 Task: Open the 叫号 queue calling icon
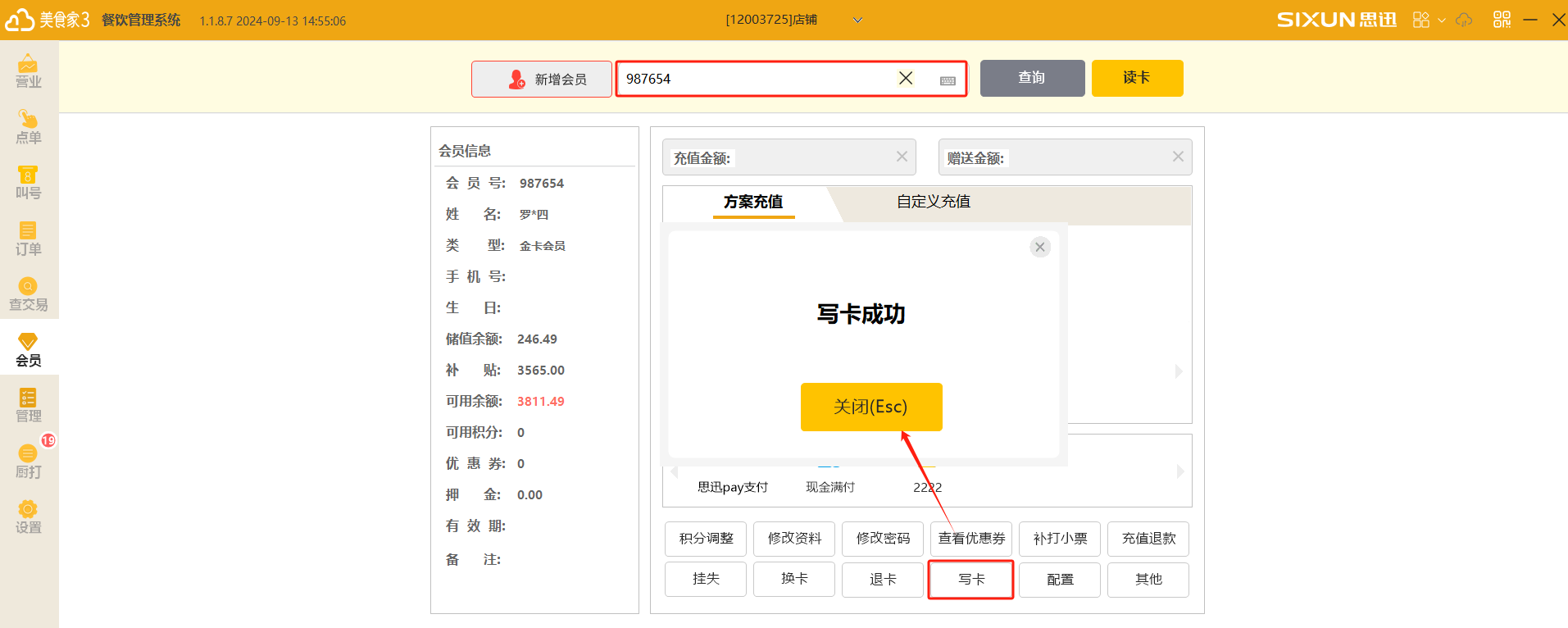pos(28,183)
